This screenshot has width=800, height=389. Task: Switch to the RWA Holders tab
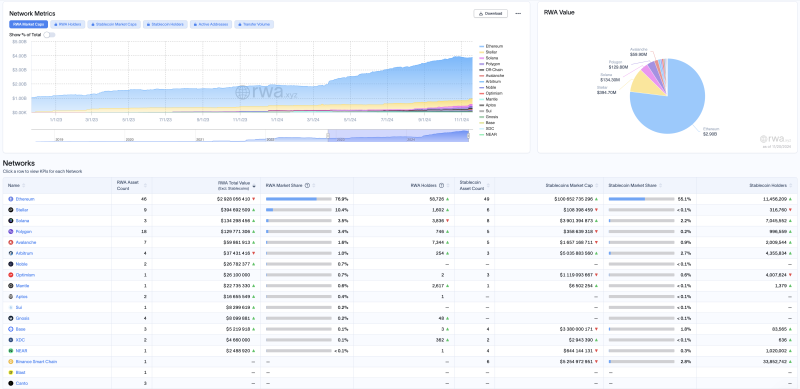[x=68, y=24]
